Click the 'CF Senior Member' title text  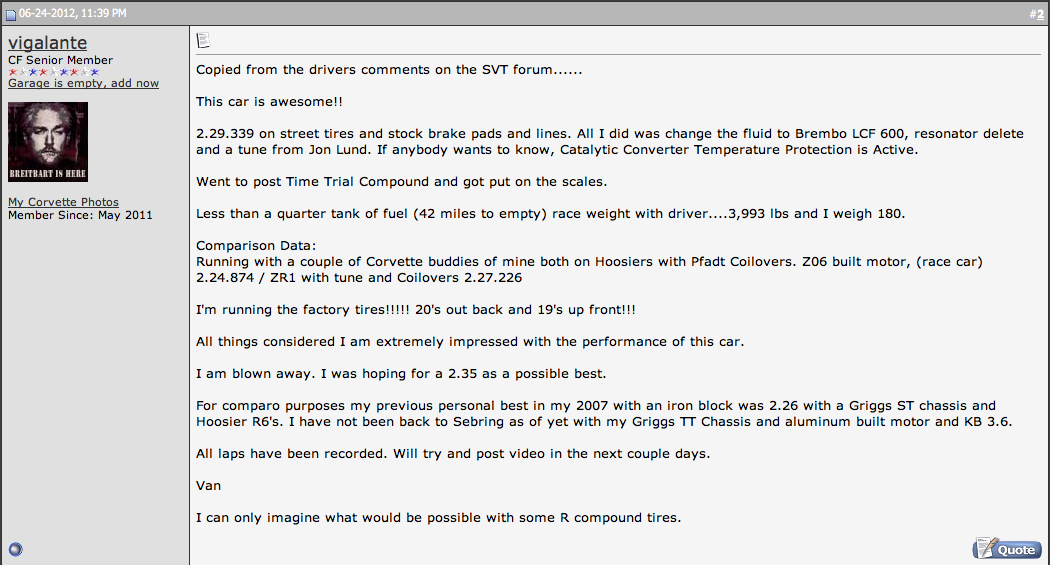60,60
